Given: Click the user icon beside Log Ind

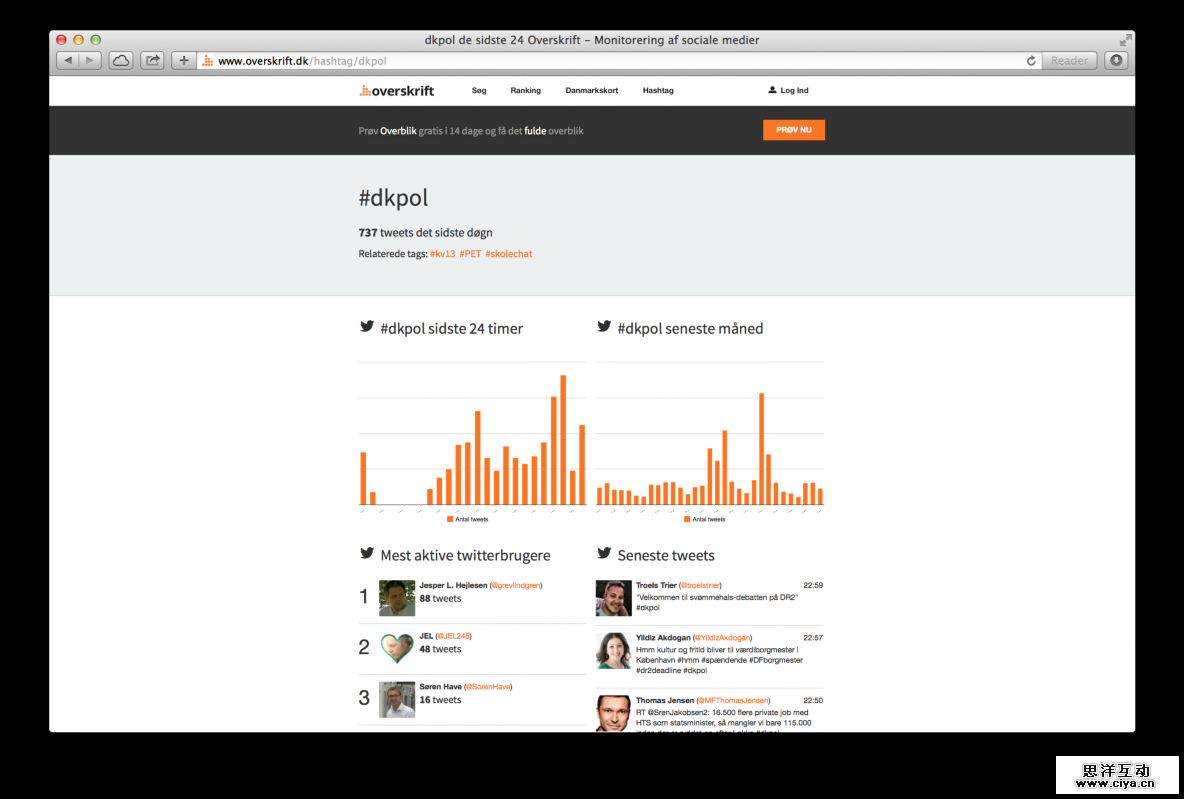Looking at the screenshot, I should (772, 90).
